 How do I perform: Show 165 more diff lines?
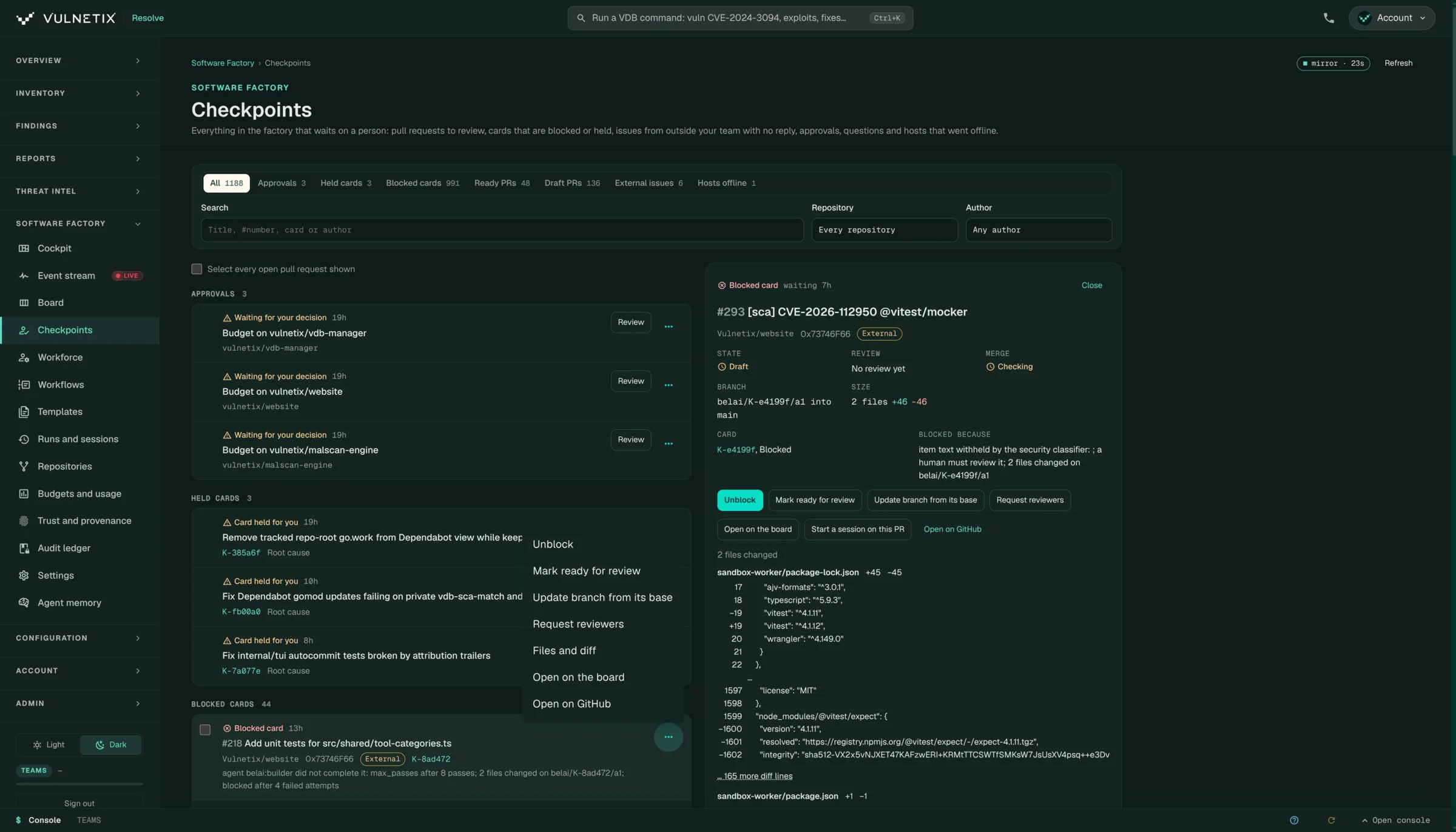[x=755, y=776]
